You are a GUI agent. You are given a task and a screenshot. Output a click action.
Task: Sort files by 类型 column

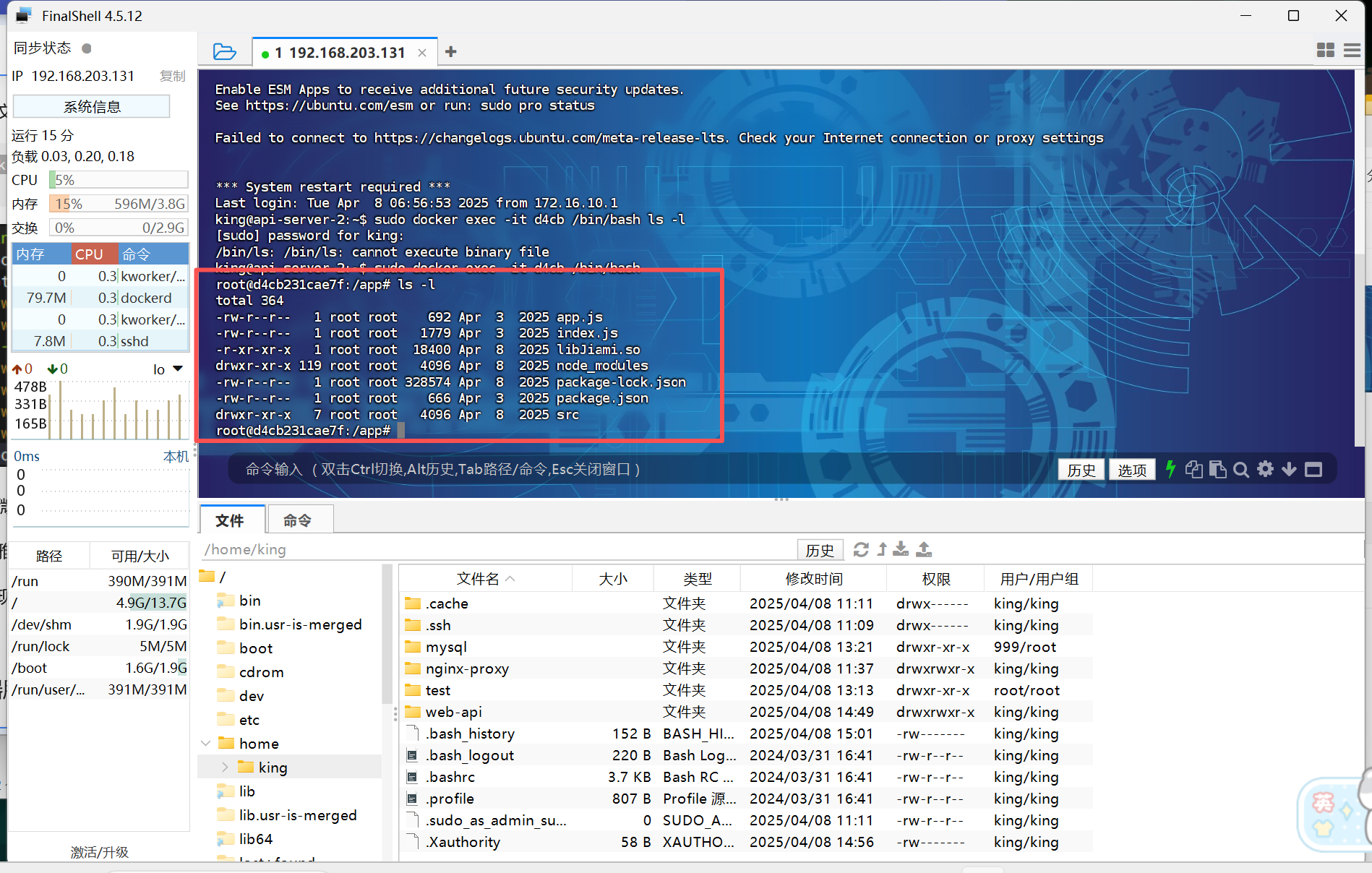[x=698, y=579]
